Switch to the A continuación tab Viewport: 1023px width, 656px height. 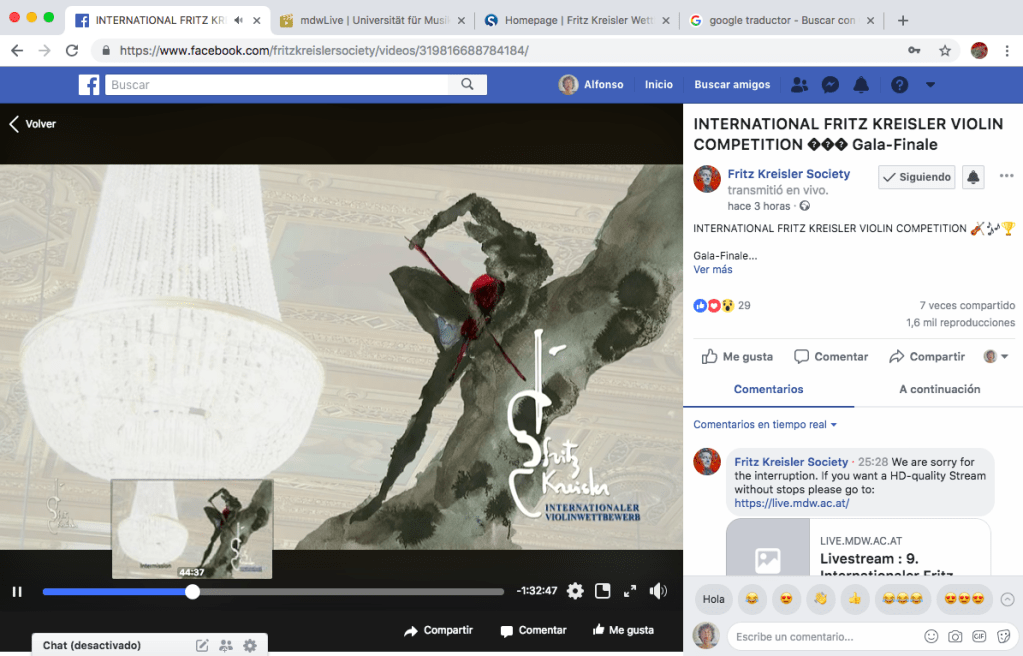[939, 389]
